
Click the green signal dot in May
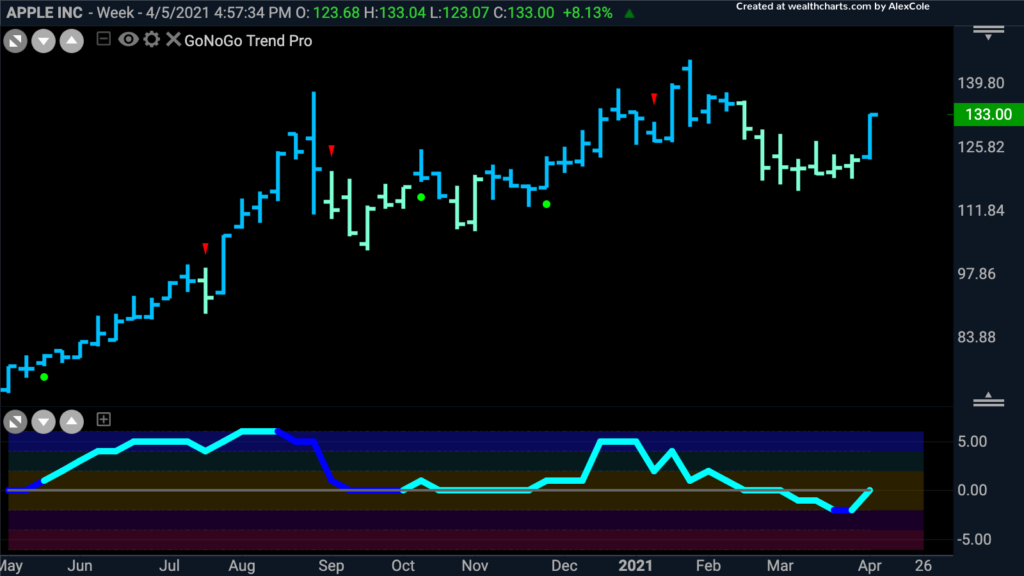[44, 377]
